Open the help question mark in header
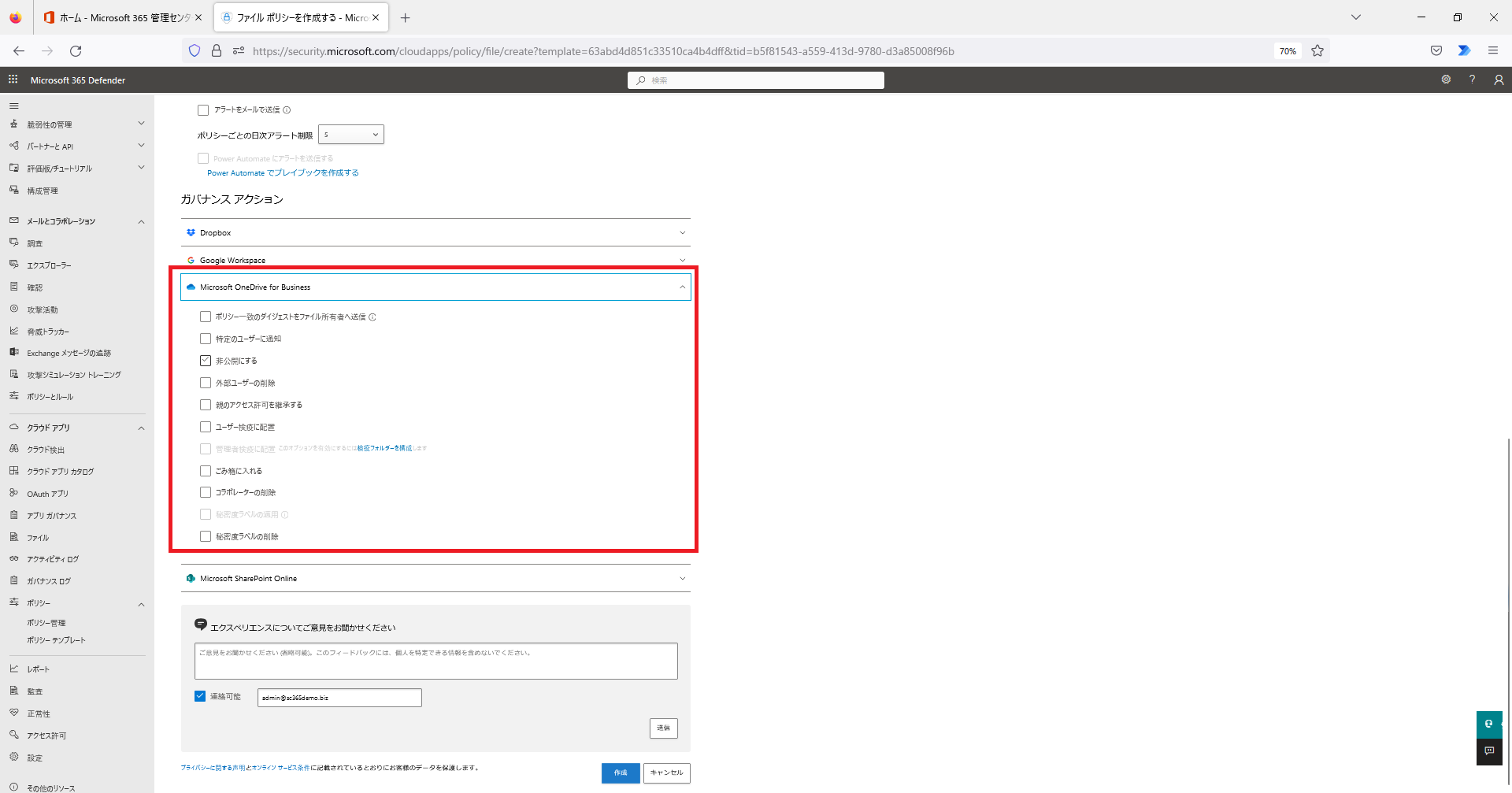1512x793 pixels. 1472,80
